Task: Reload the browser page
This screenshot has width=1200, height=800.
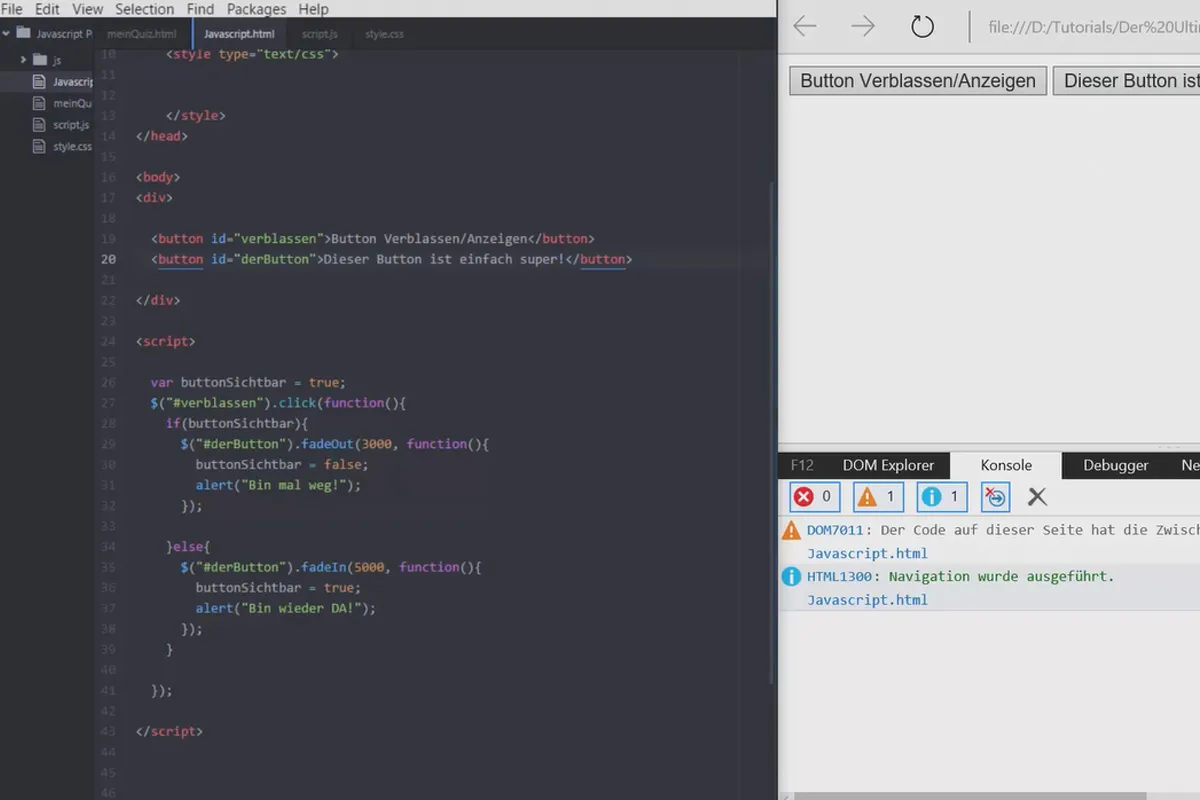Action: [922, 26]
